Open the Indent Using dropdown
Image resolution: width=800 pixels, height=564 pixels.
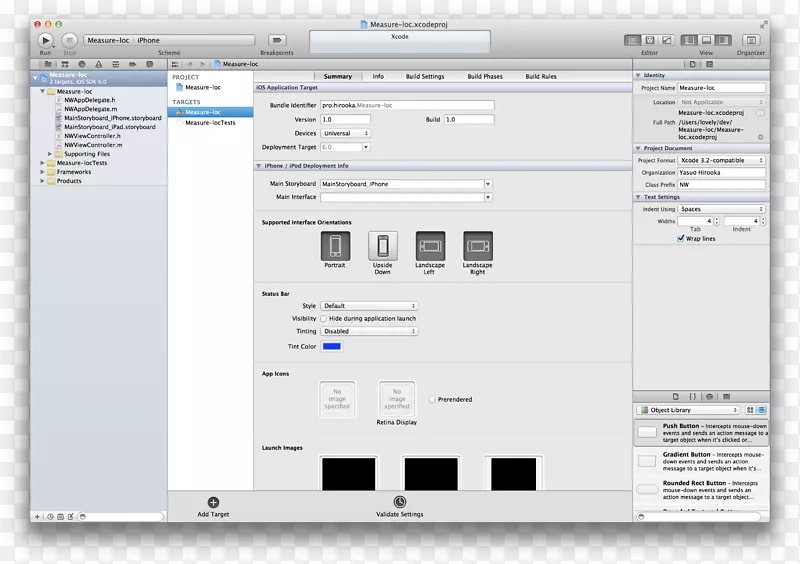click(x=721, y=209)
